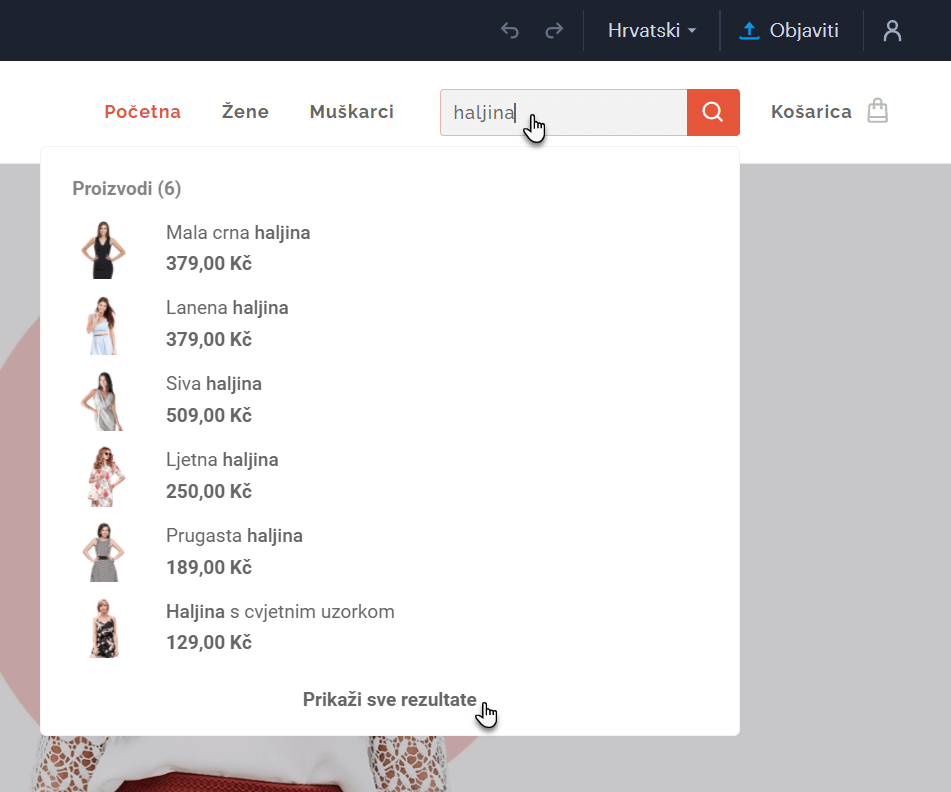Viewport: 951px width, 792px height.
Task: Select the Mala crna haljina result
Action: [x=238, y=233]
